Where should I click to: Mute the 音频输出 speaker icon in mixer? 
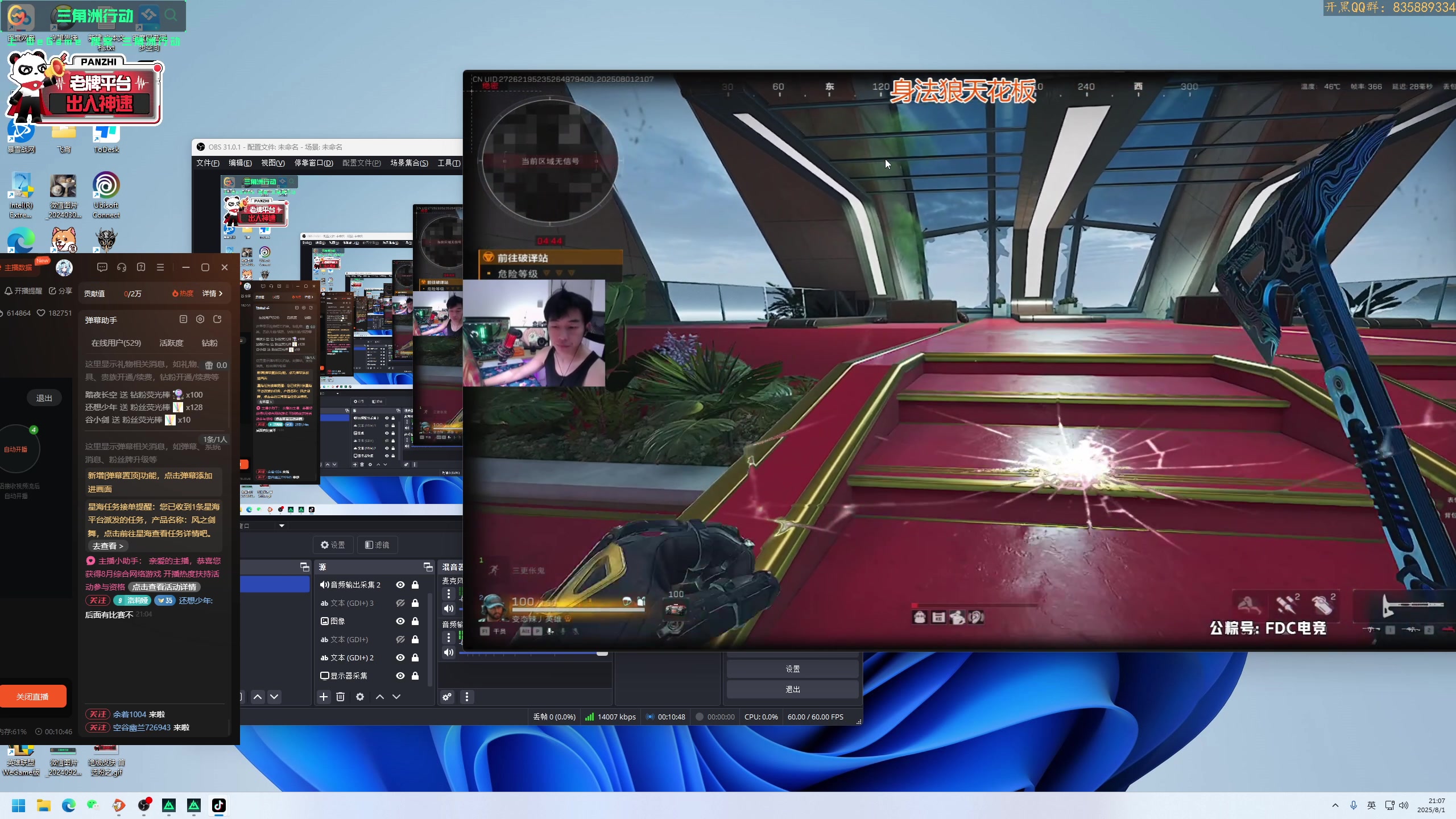tap(449, 652)
